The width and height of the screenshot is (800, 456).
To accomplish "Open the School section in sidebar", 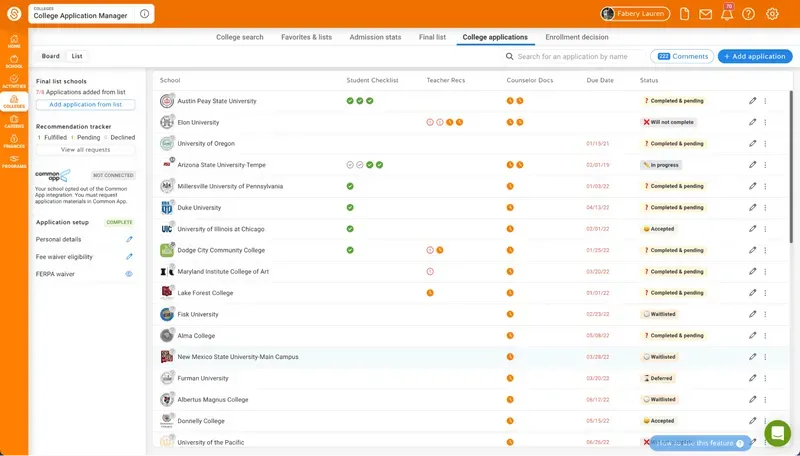I will click(x=14, y=61).
